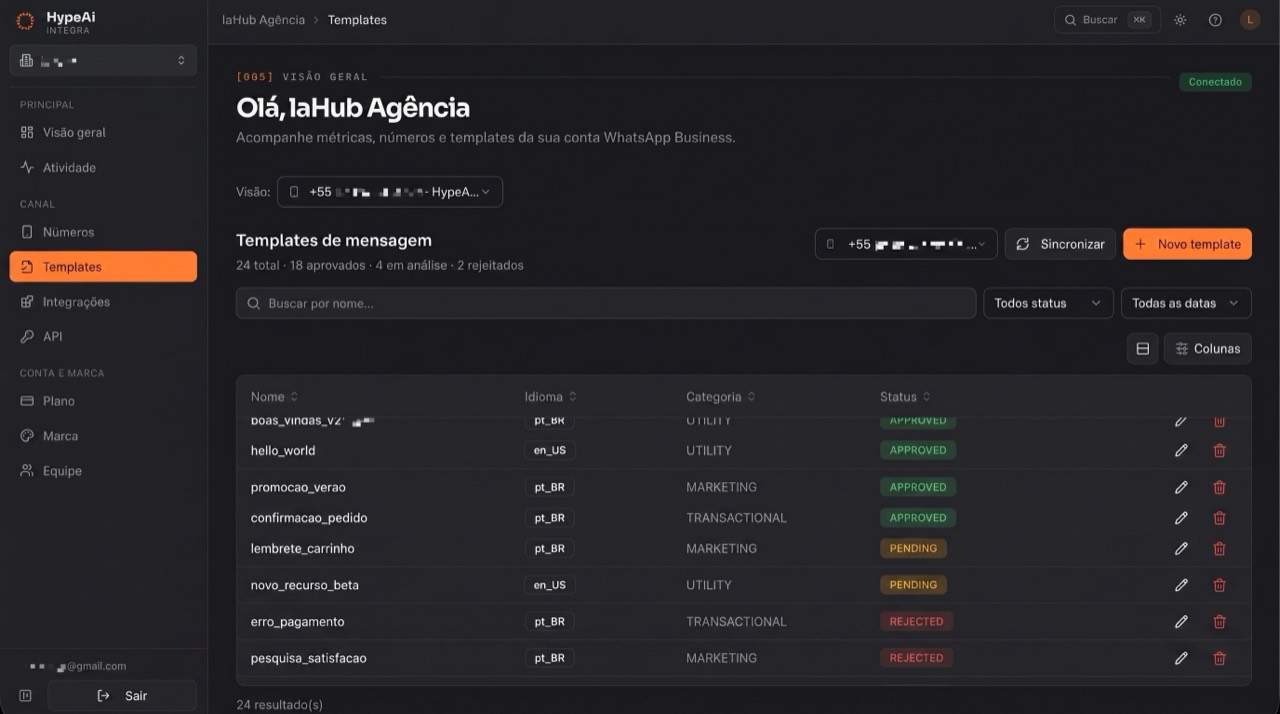
Task: Open the user avatar L menu
Action: tap(1250, 20)
